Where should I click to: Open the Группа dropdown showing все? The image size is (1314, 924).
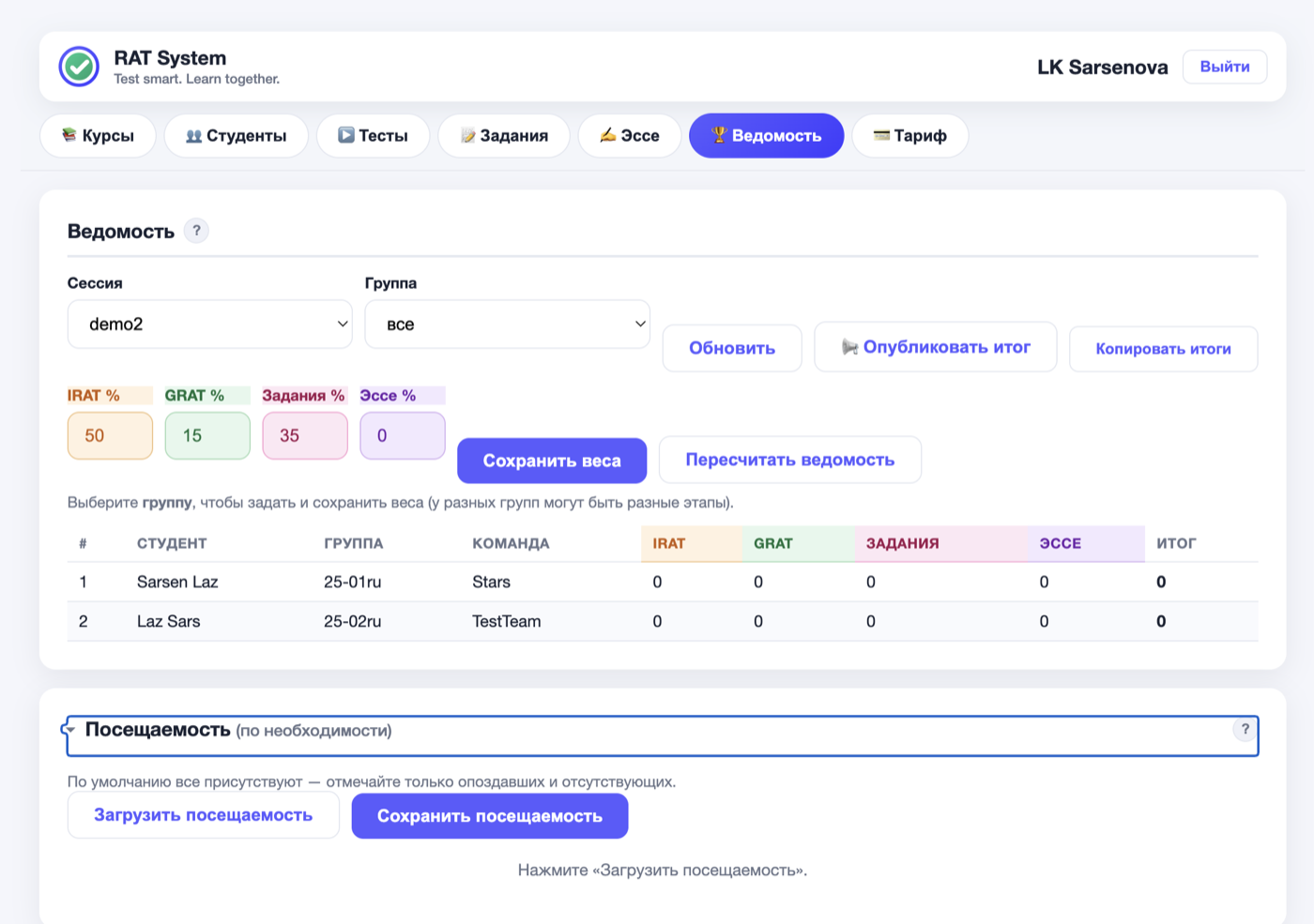[x=507, y=325]
